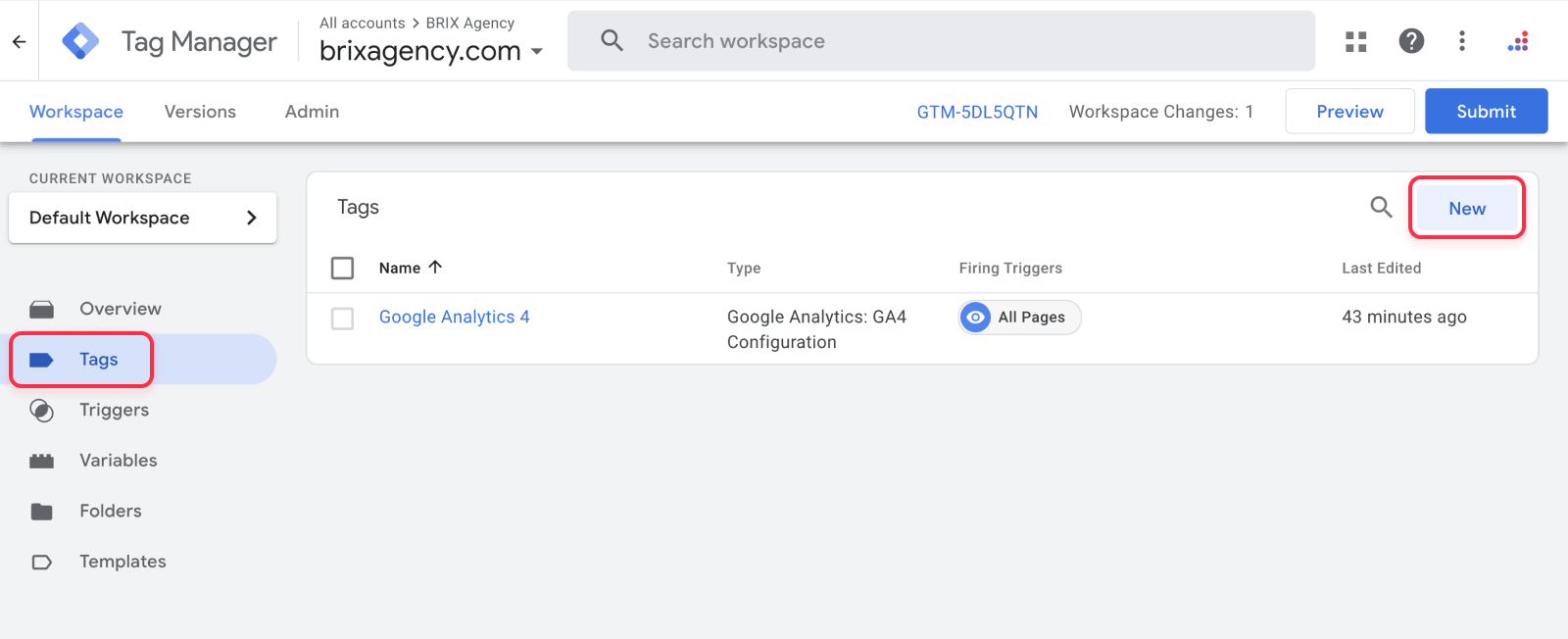This screenshot has width=1568, height=639.
Task: Select Tags in the sidebar
Action: click(99, 360)
